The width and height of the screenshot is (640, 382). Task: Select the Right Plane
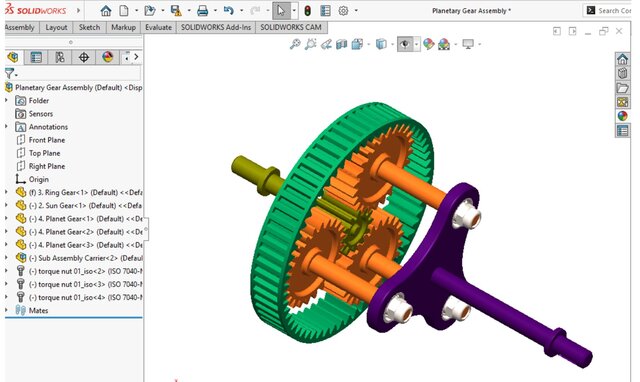40,166
